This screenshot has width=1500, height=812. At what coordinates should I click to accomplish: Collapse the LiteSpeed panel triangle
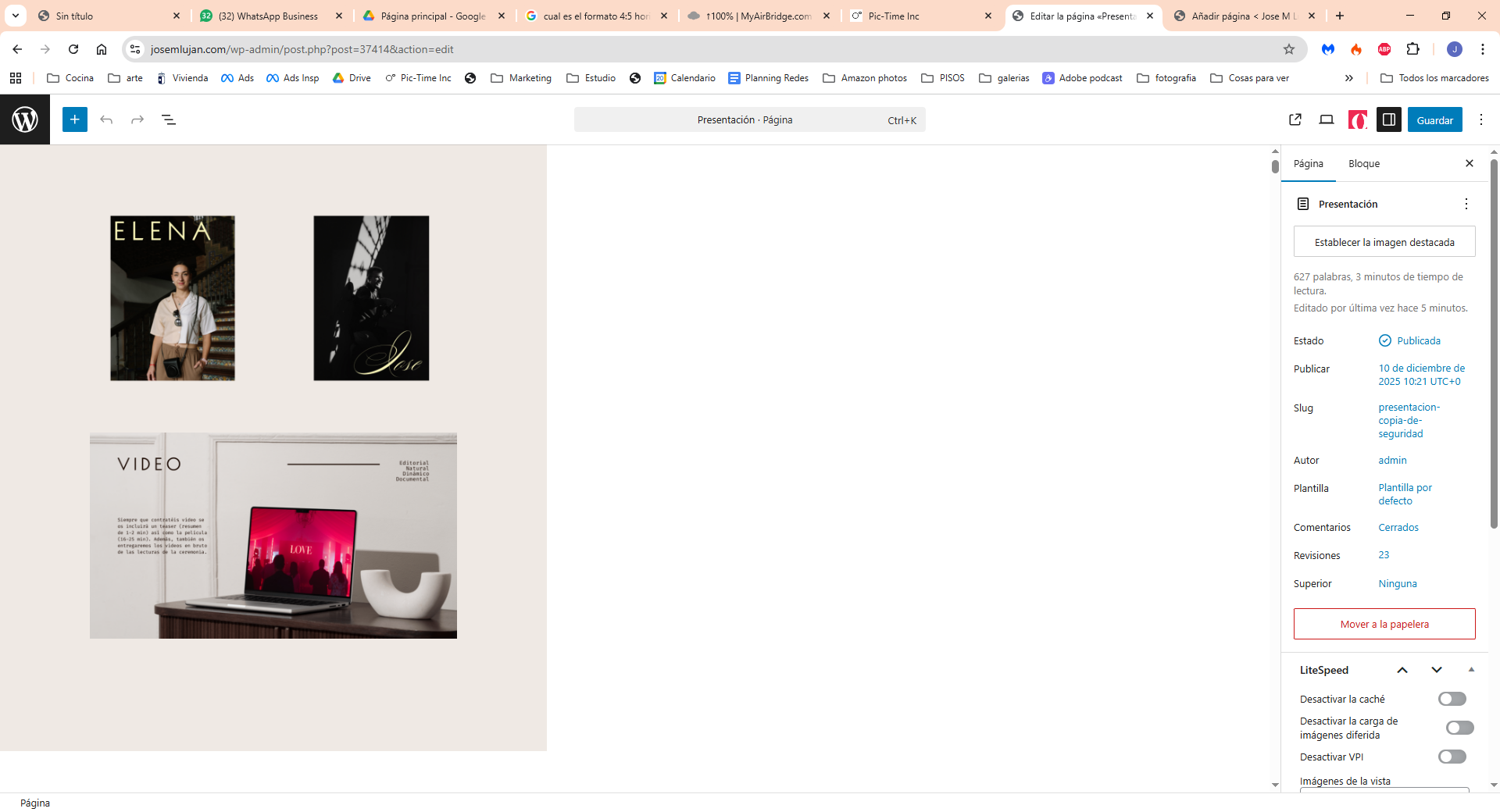click(x=1471, y=670)
